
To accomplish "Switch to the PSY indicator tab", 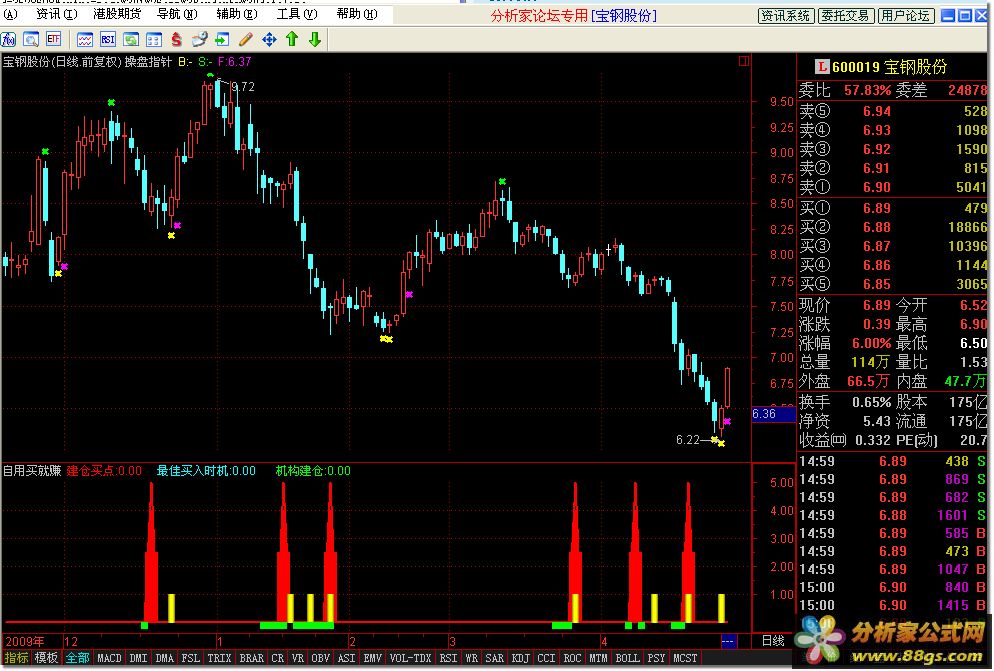I will pyautogui.click(x=657, y=658).
